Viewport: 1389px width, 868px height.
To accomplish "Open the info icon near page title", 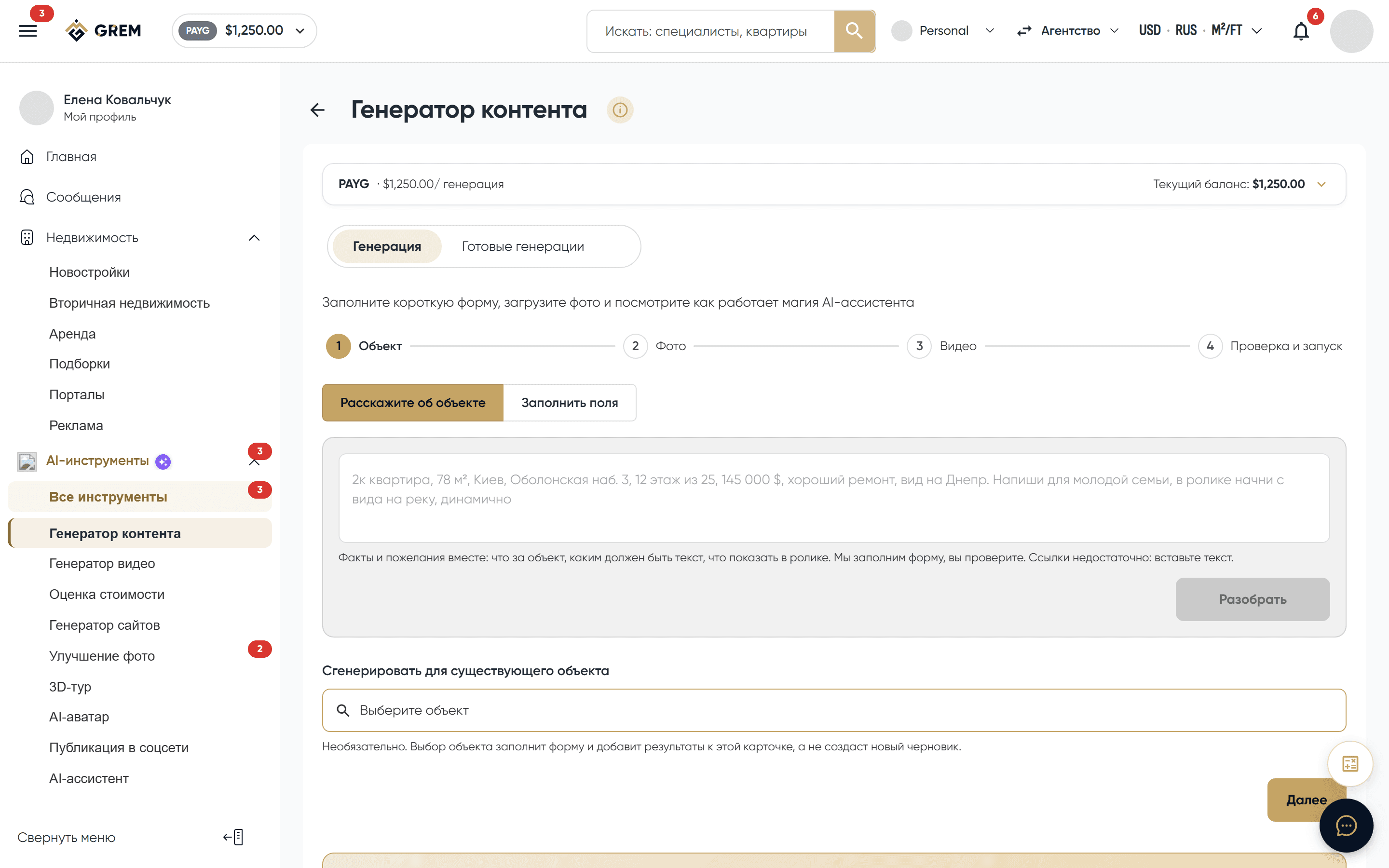I will tap(620, 109).
